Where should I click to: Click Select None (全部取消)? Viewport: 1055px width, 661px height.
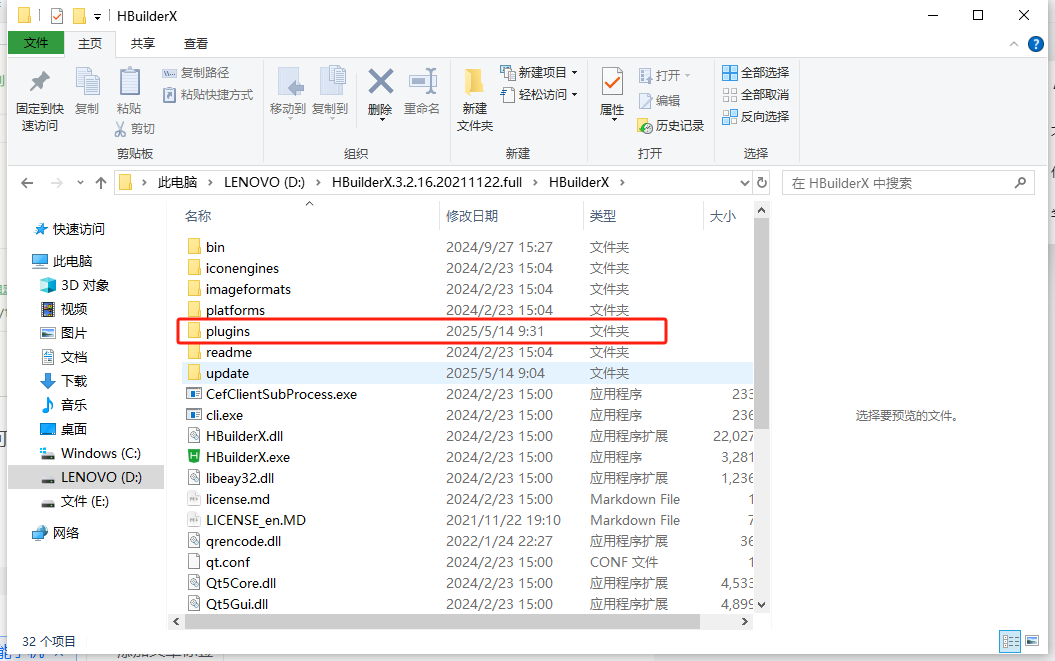(756, 95)
